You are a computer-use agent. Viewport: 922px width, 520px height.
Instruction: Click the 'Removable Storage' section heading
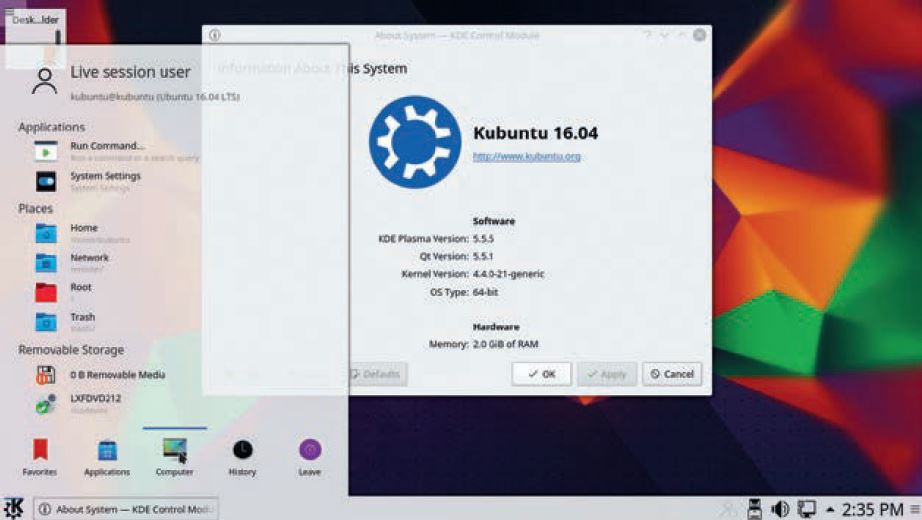point(71,350)
